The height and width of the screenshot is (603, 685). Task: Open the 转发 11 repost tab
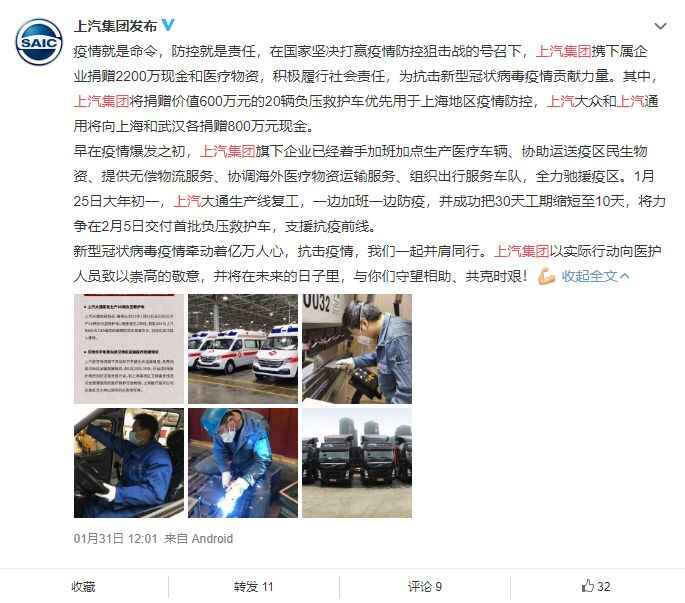point(253,586)
